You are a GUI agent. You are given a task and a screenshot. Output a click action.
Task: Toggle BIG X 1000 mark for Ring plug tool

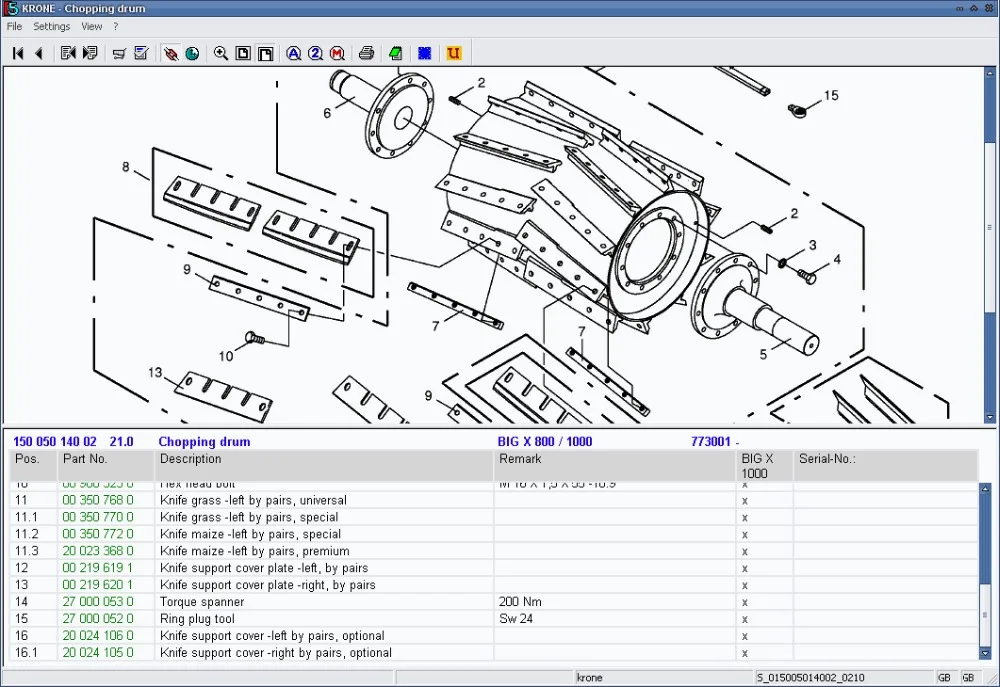[743, 618]
